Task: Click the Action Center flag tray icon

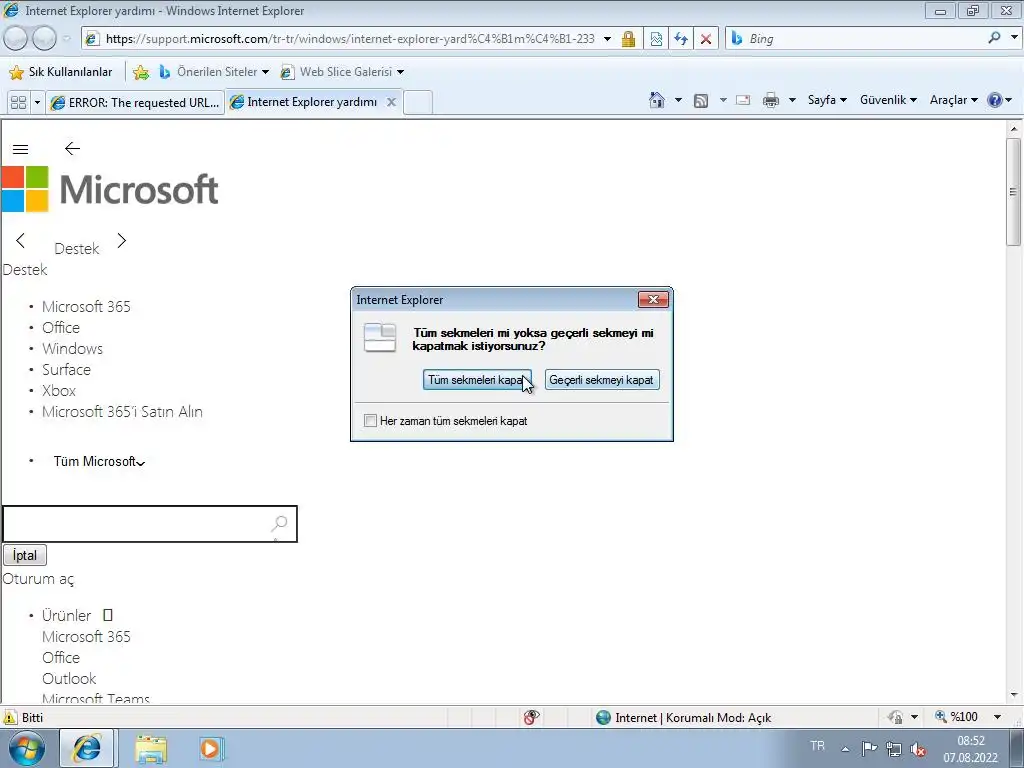Action: (869, 749)
